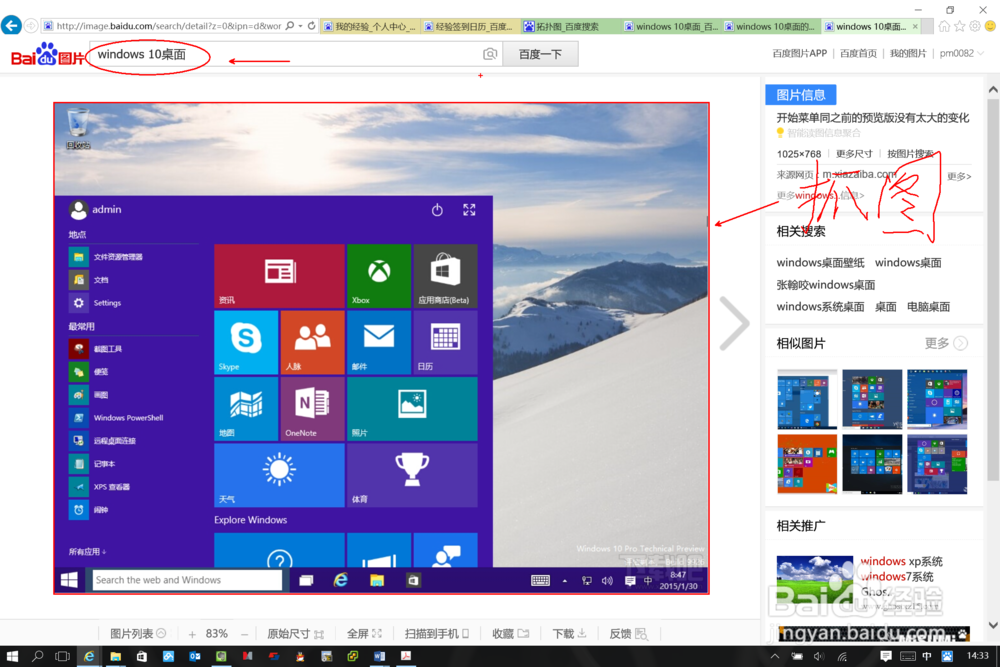The image size is (1000, 667).
Task: Switch to windows 10桌面的 tab
Action: point(770,26)
